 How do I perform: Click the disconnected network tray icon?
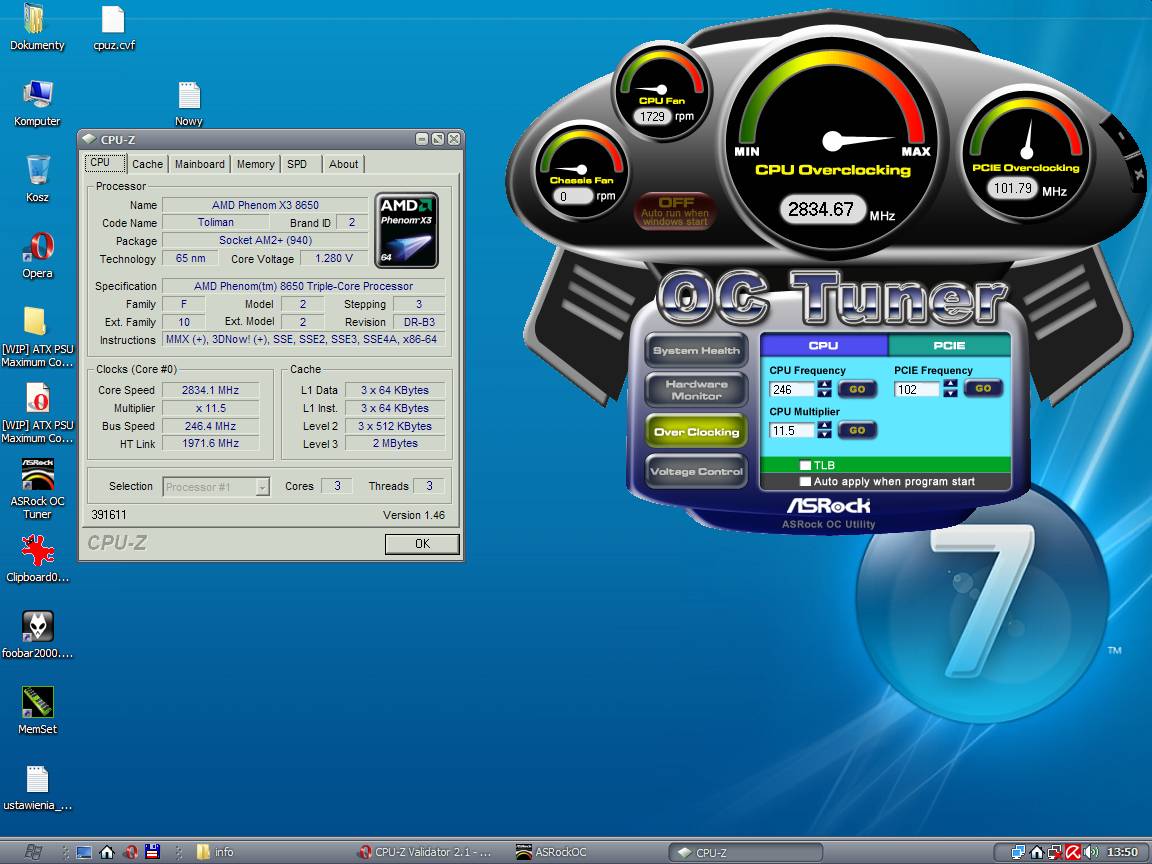[x=1055, y=852]
